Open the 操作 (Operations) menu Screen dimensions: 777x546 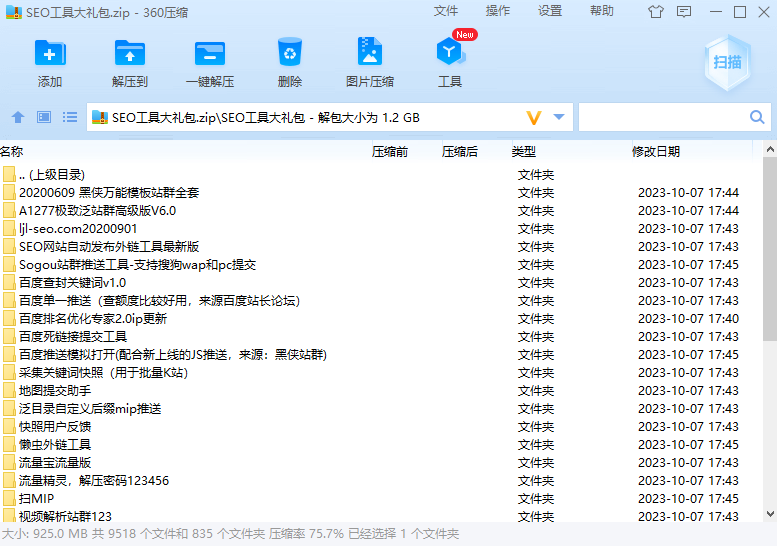click(x=498, y=11)
